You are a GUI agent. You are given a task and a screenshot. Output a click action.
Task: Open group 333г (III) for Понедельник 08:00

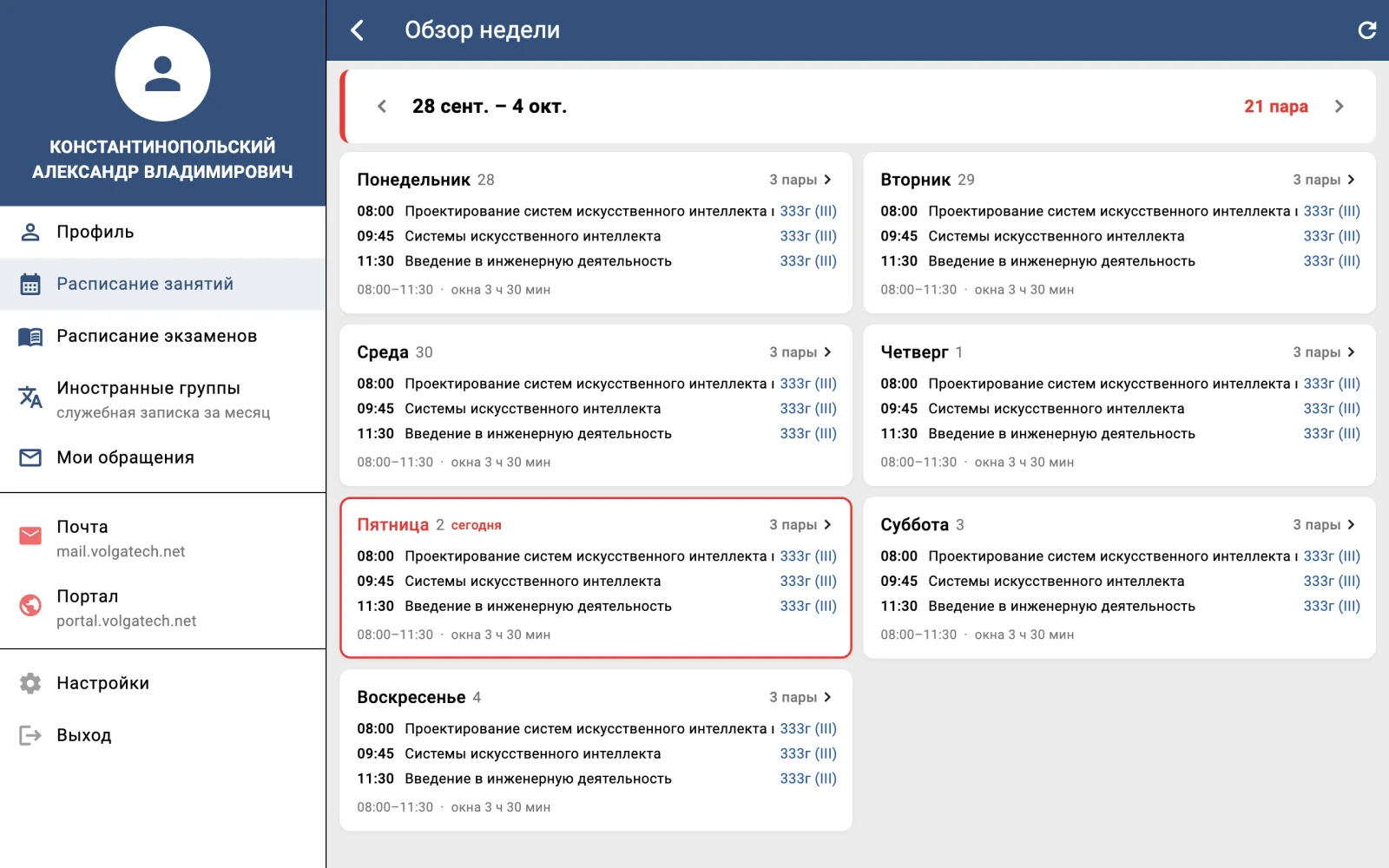808,211
